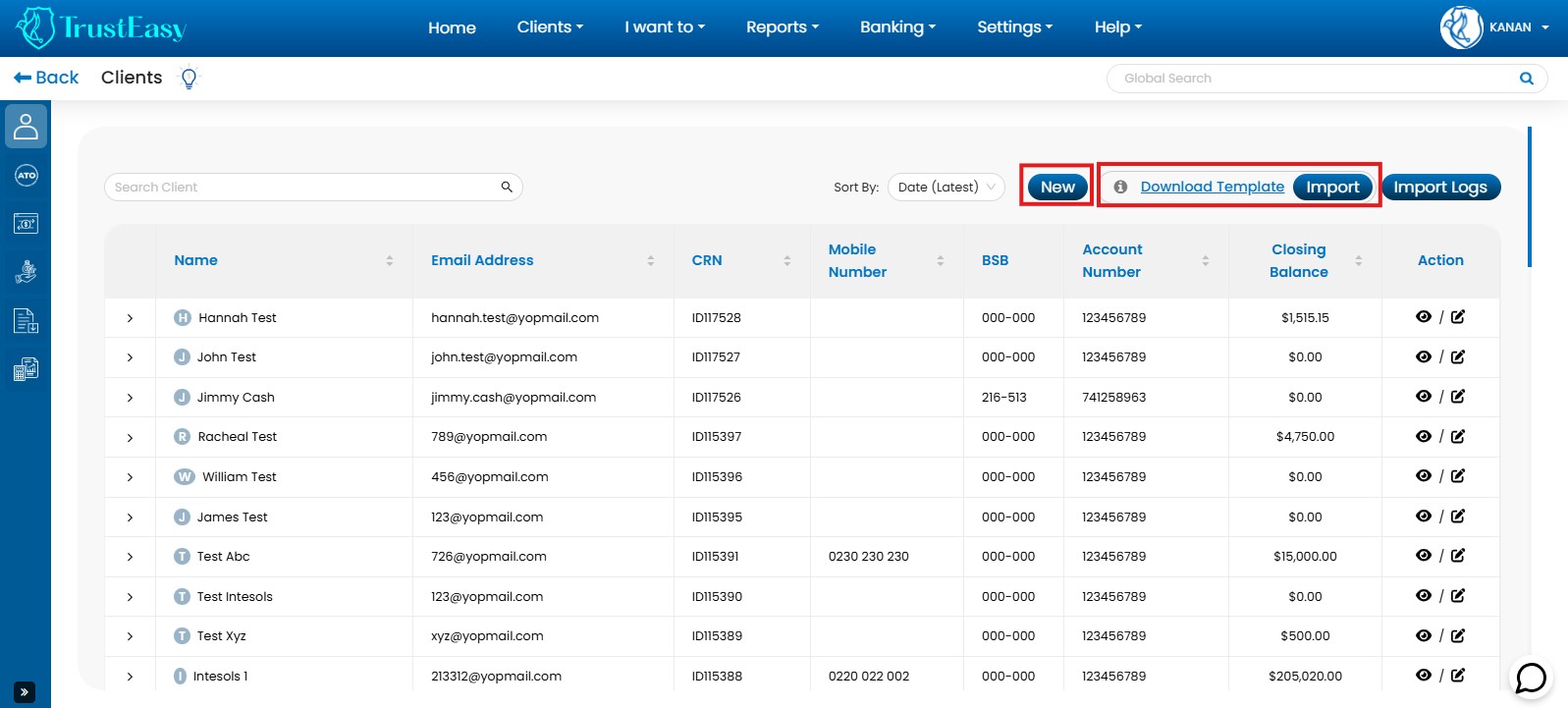The image size is (1568, 708).
Task: View Racheal Test details via eye icon
Action: coord(1423,436)
